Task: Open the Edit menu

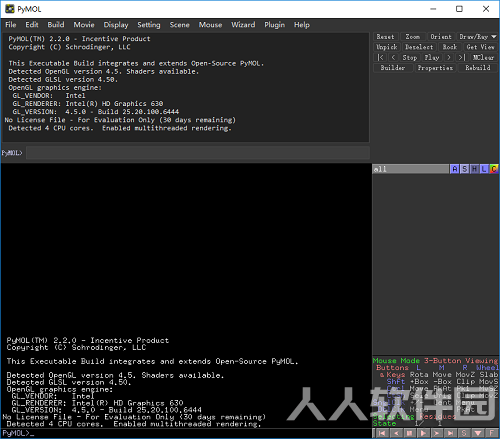Action: 32,25
